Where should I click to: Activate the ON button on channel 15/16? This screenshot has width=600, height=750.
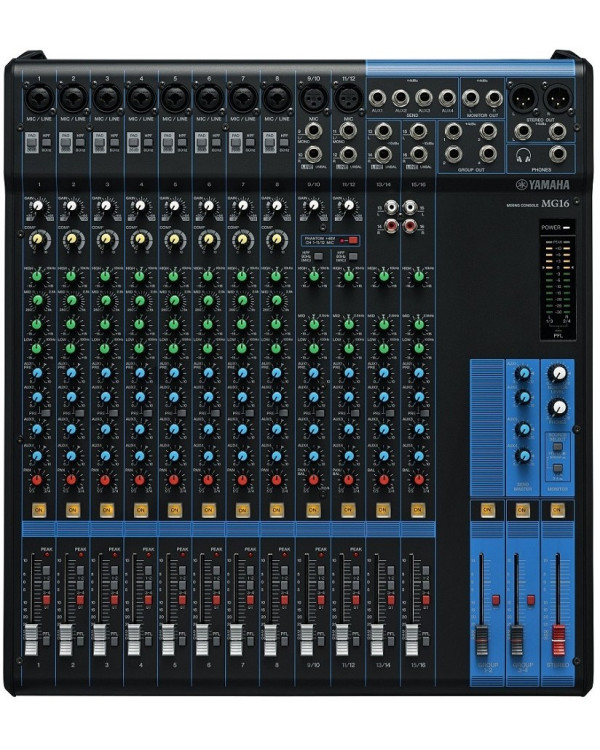pyautogui.click(x=418, y=510)
